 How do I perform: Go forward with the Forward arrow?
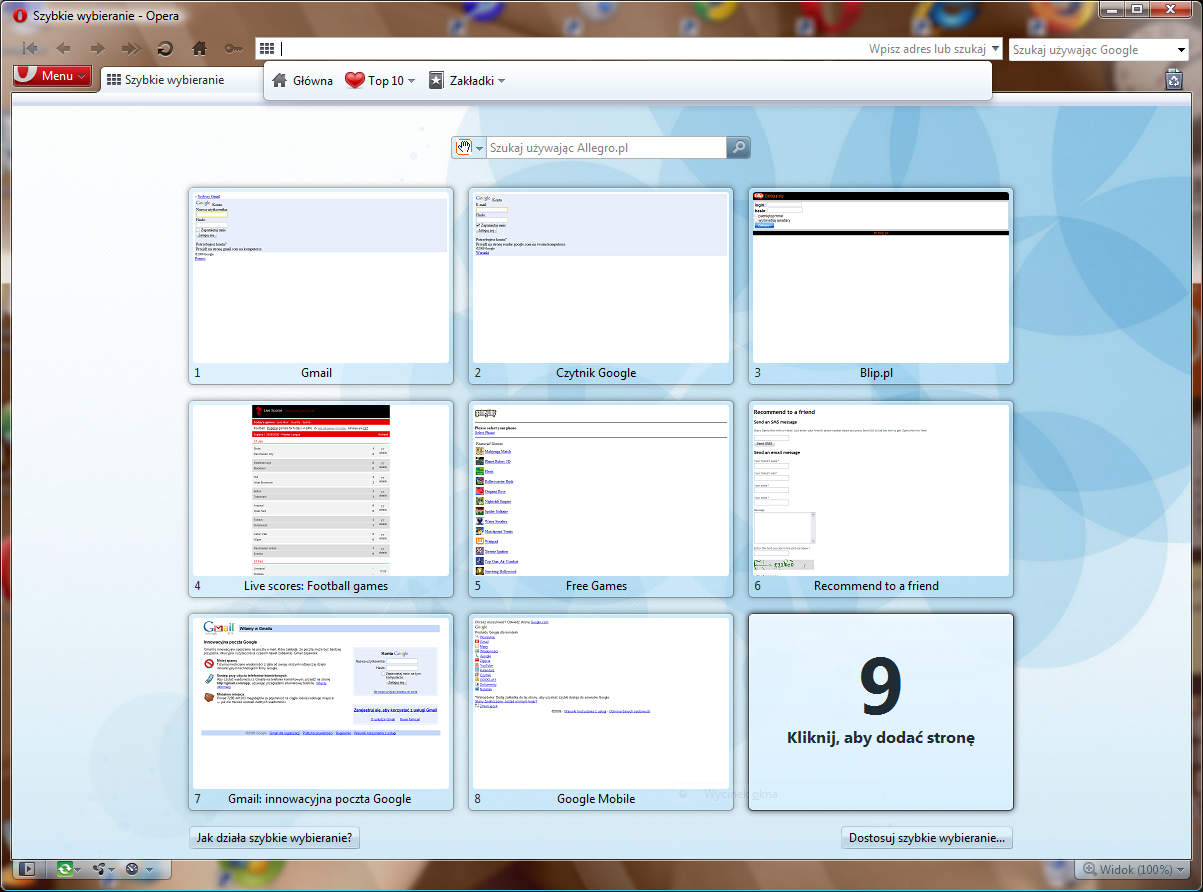coord(97,48)
